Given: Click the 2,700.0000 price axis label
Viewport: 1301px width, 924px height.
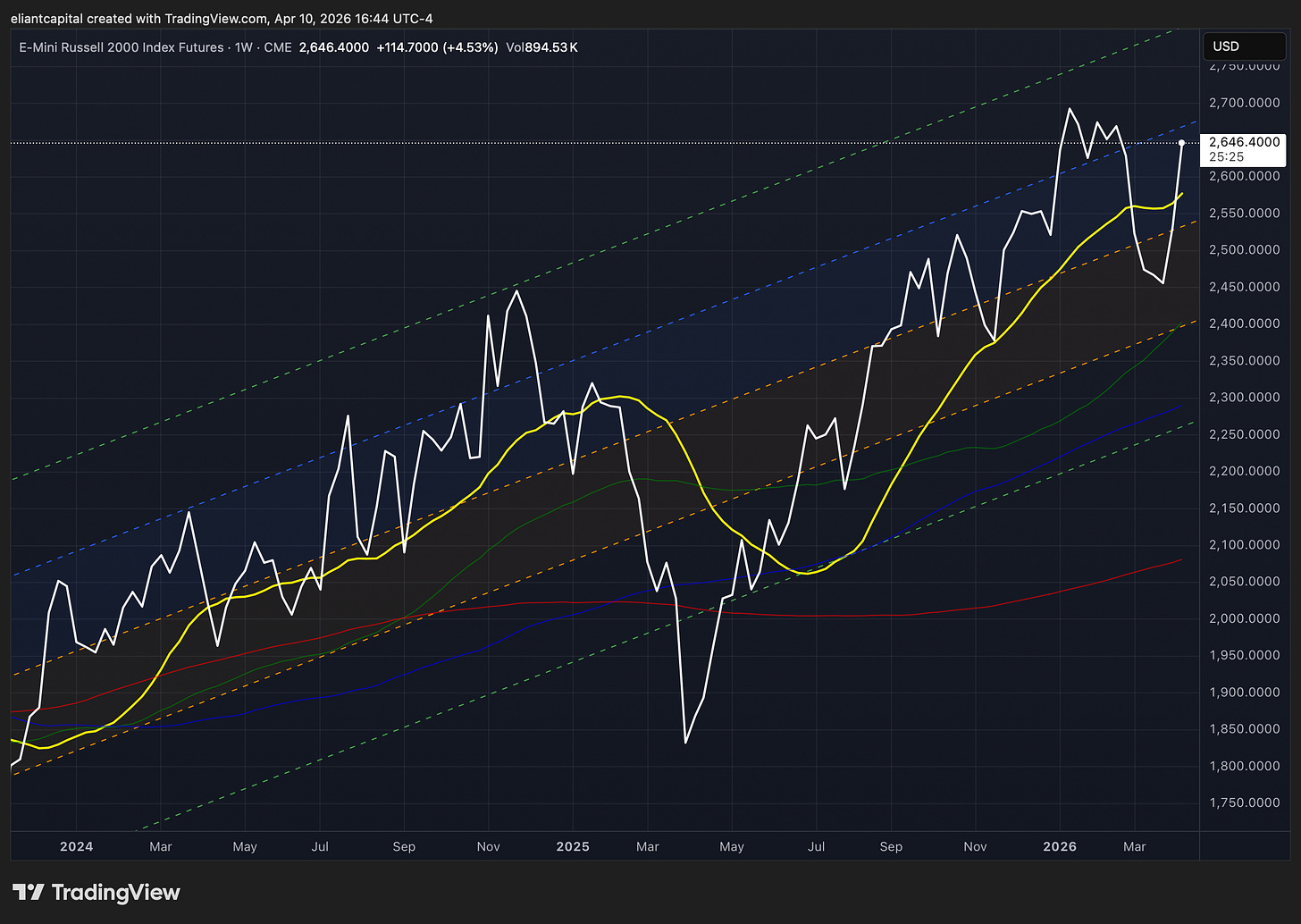Looking at the screenshot, I should point(1243,103).
